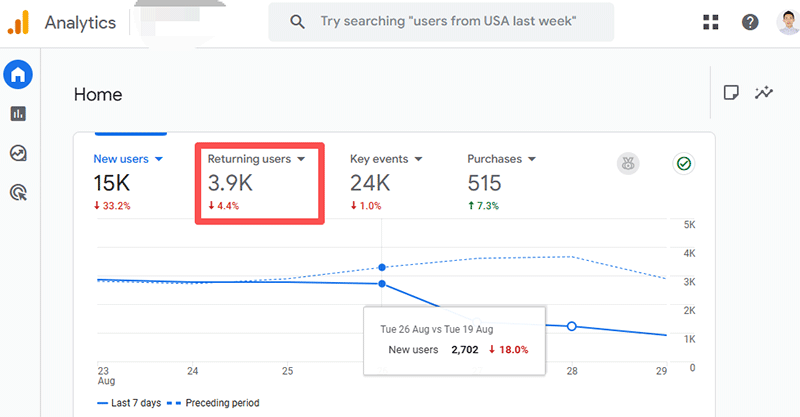The height and width of the screenshot is (417, 800).
Task: Click the Google Analytics logo
Action: tap(18, 22)
